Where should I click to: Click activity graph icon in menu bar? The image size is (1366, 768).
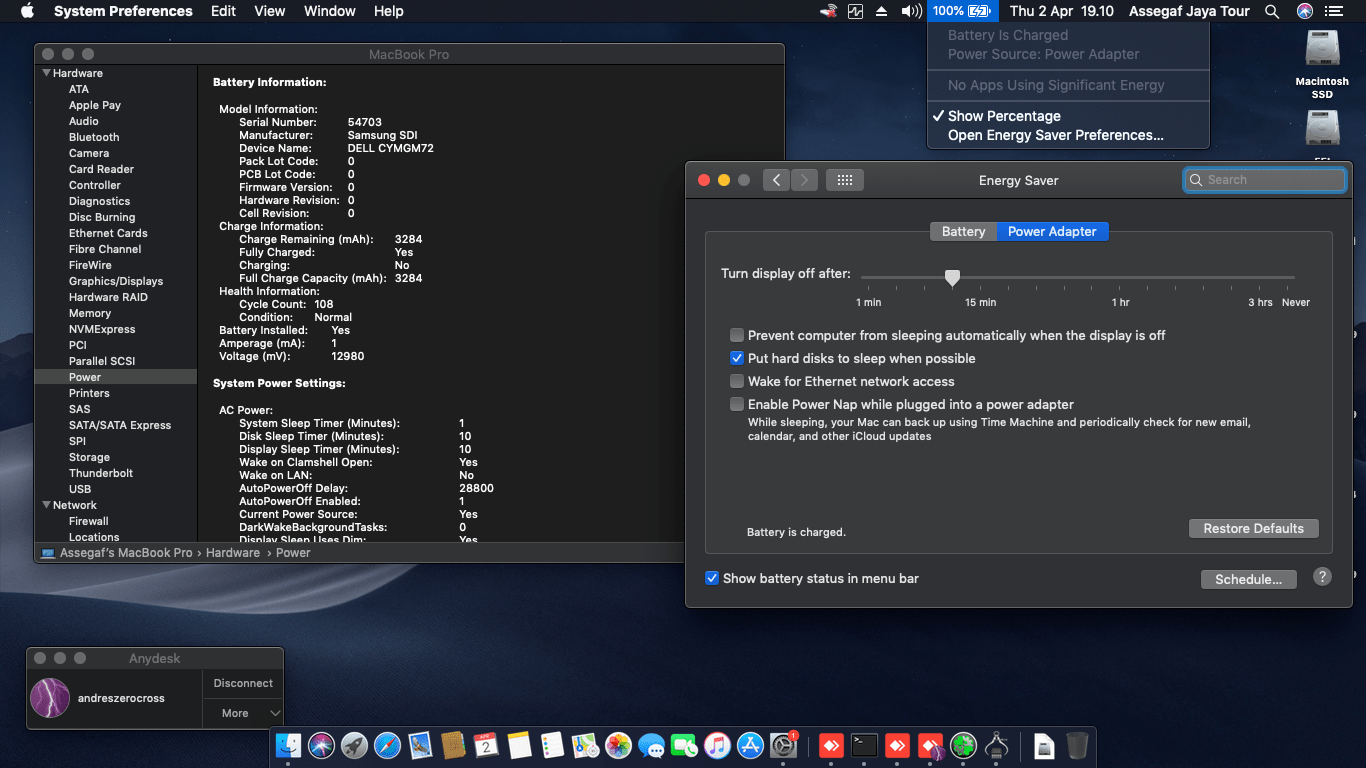click(x=855, y=11)
